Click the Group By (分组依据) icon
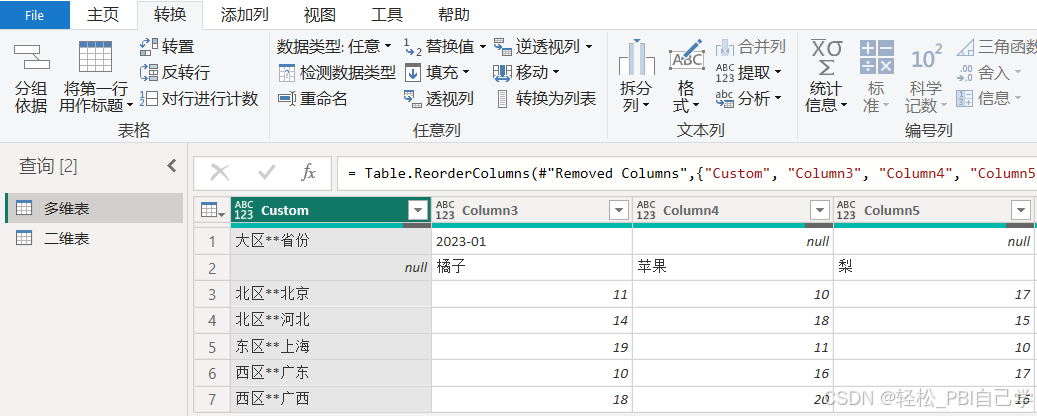Image resolution: width=1037 pixels, height=416 pixels. pos(31,58)
